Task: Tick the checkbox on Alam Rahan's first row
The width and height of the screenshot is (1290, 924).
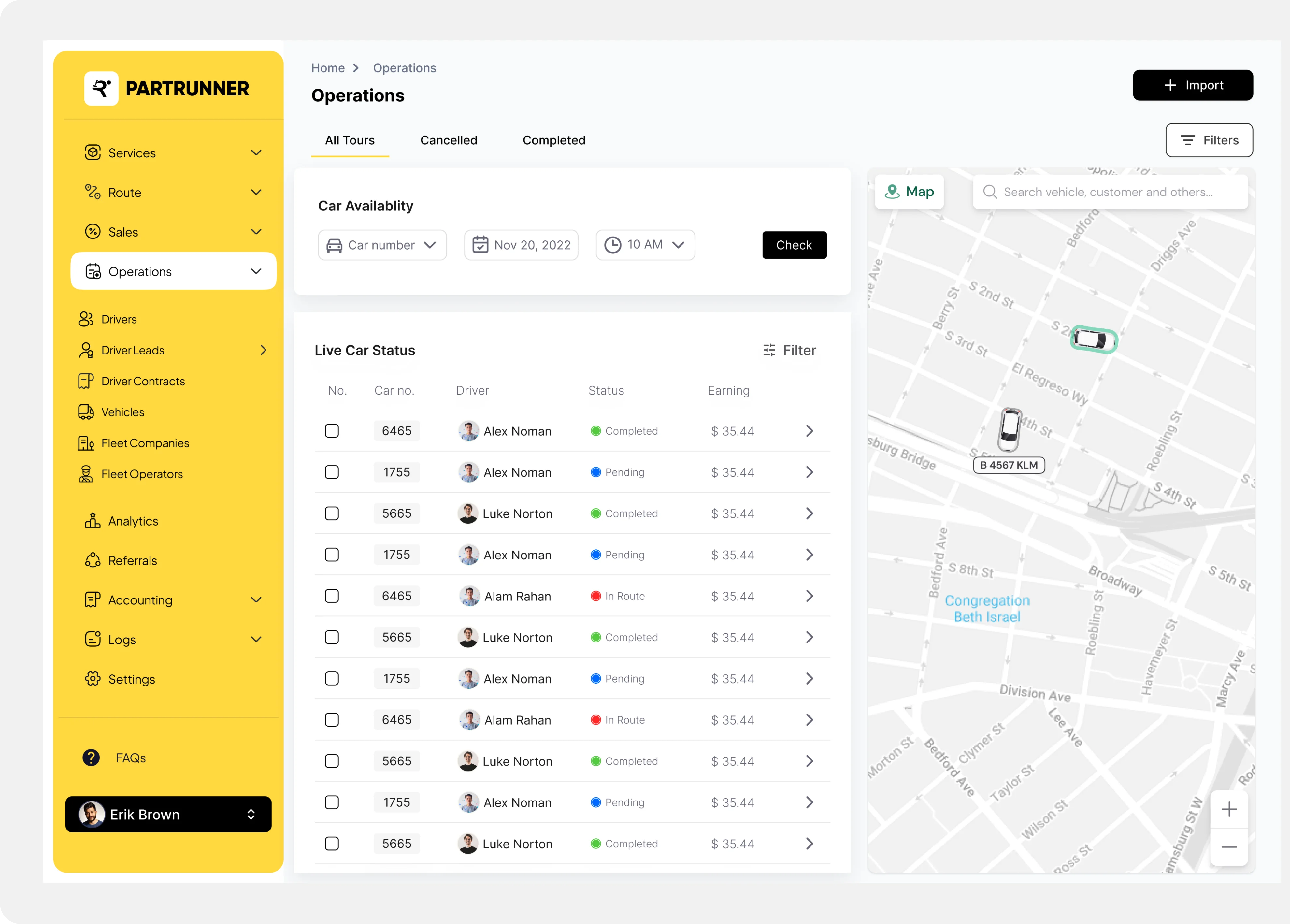Action: click(x=332, y=596)
